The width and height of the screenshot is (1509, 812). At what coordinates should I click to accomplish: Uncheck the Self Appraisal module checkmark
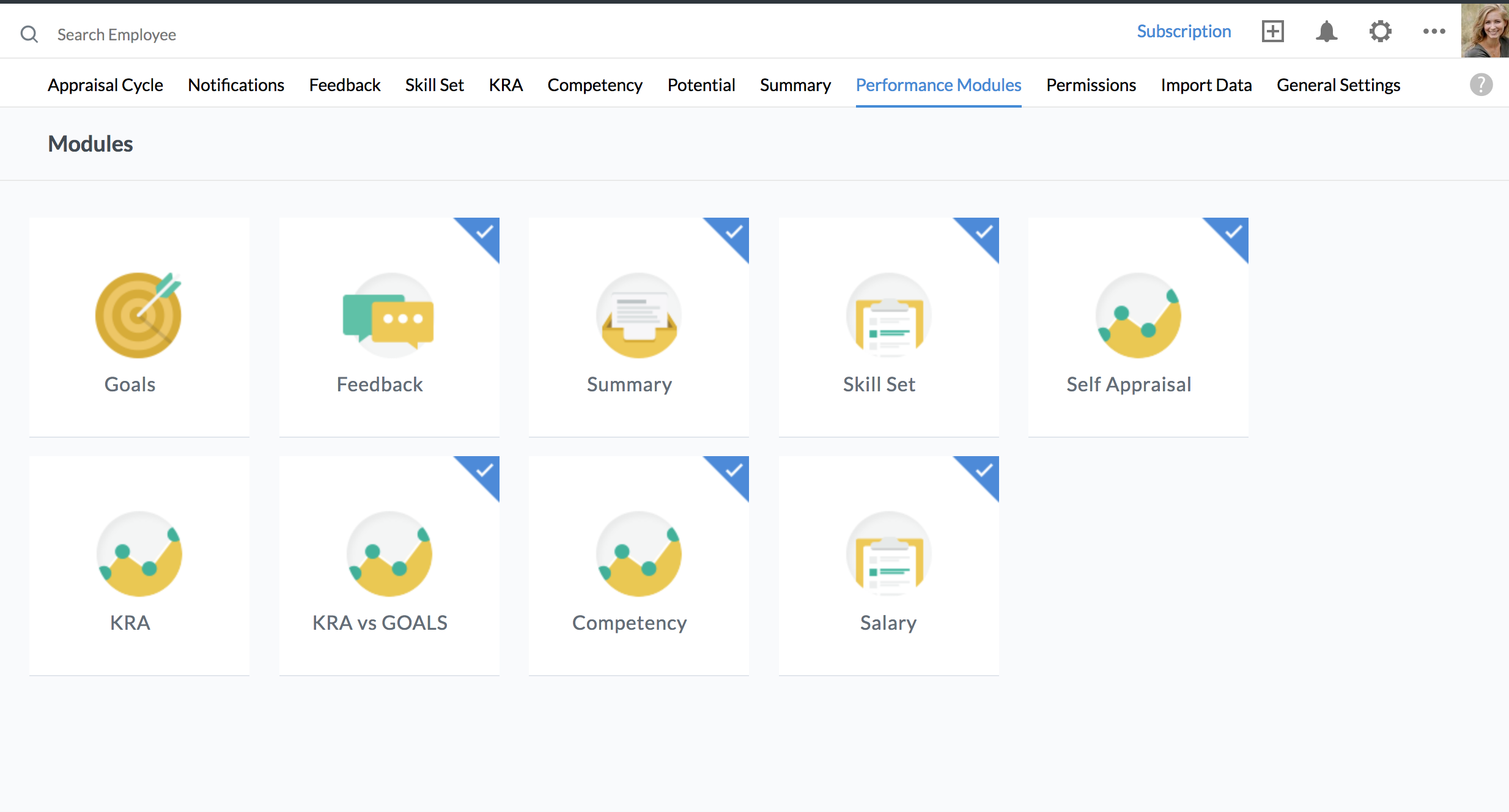tap(1234, 232)
